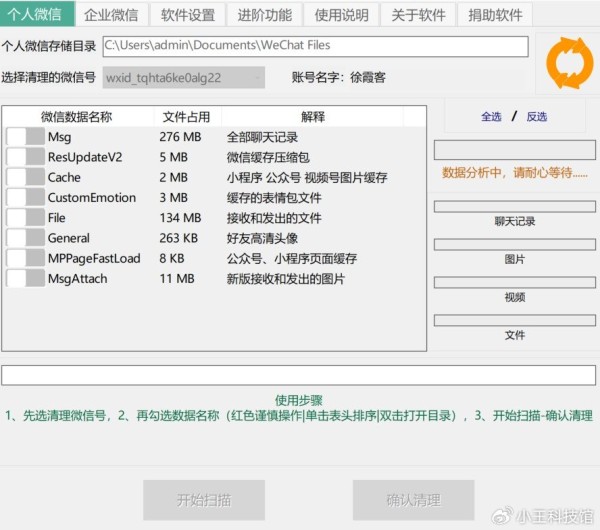The width and height of the screenshot is (600, 530).
Task: Select the 小程序 公众号 视频号图片缓存 description
Action: tap(307, 178)
